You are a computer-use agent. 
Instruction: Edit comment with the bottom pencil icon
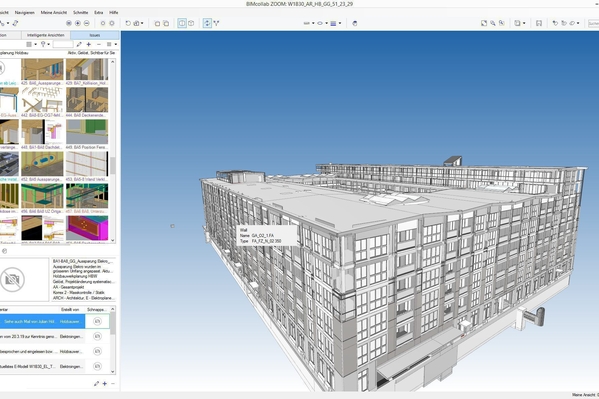click(96, 383)
